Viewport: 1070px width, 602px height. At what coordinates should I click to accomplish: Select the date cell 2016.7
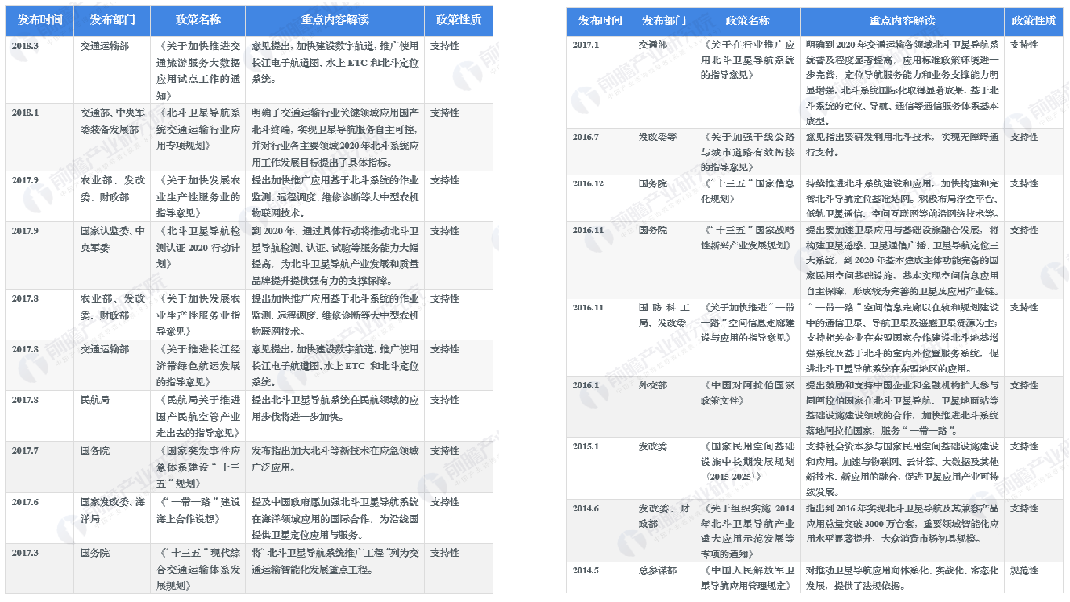click(585, 137)
